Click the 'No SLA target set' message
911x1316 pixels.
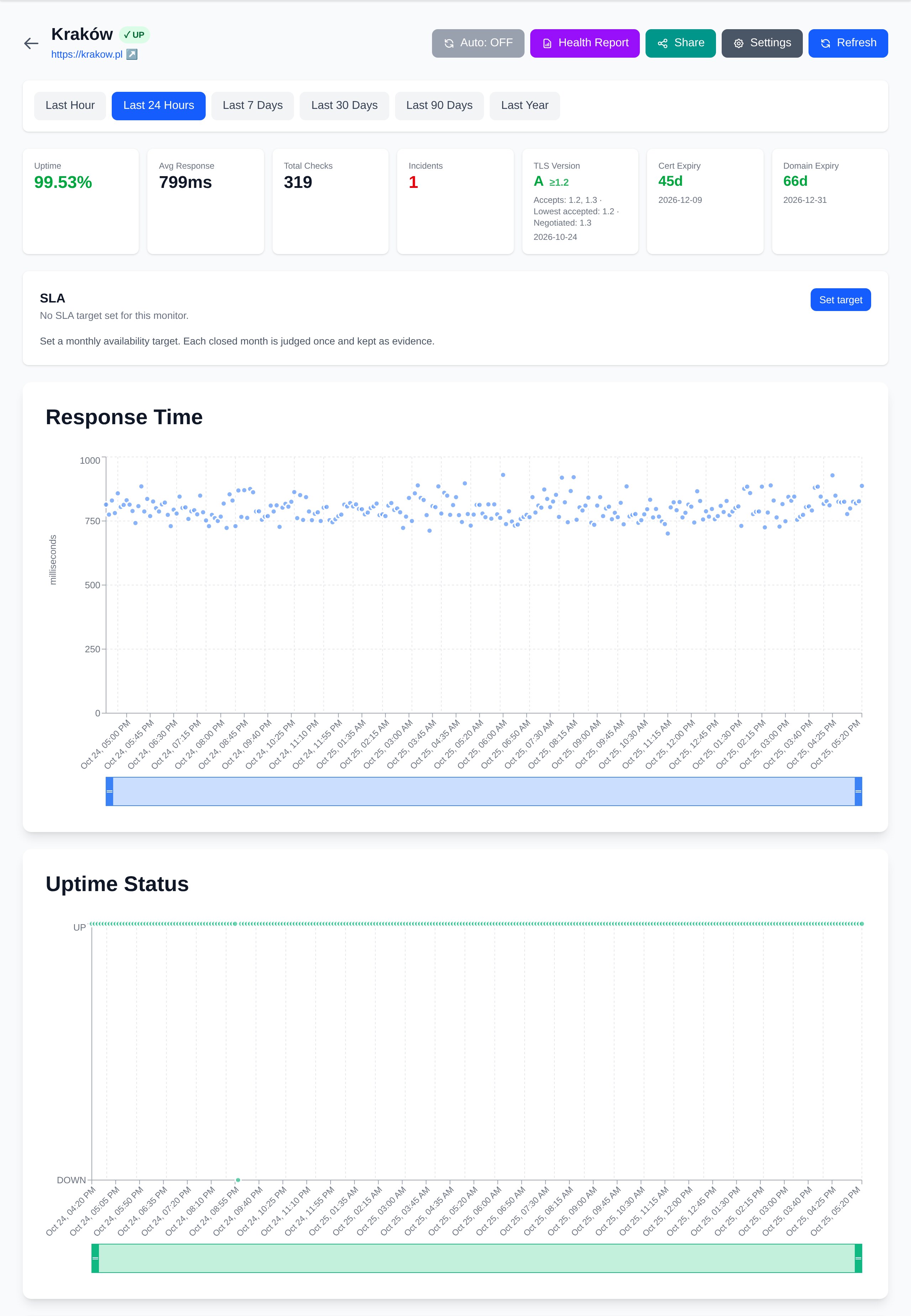click(x=114, y=316)
